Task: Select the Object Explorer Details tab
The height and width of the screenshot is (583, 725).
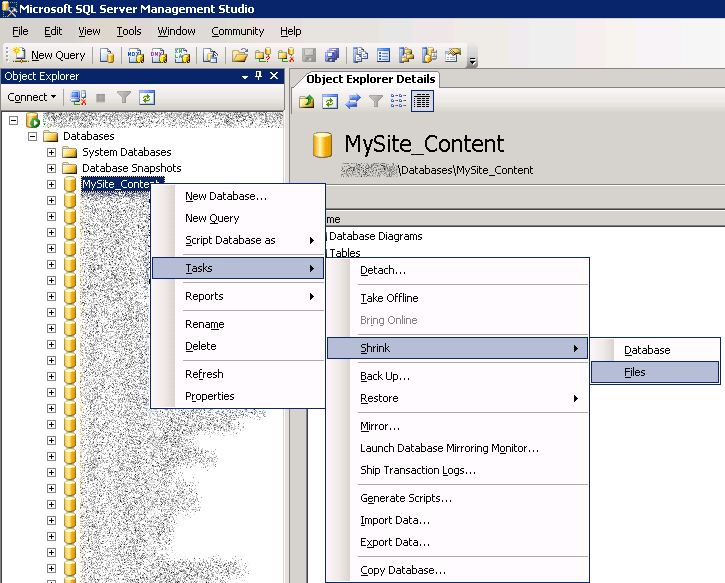Action: point(370,79)
